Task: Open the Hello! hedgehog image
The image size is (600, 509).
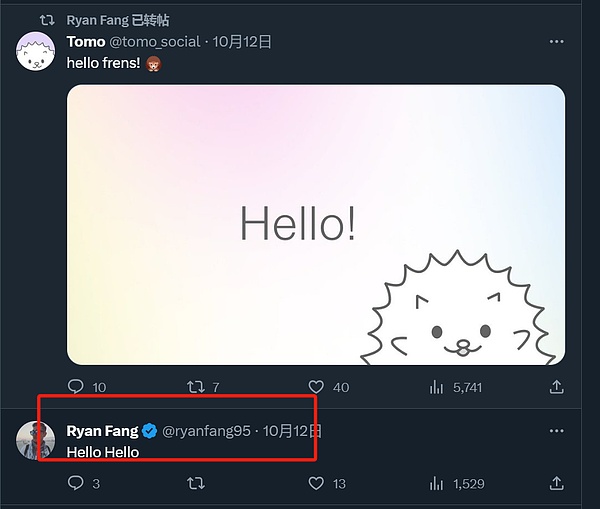Action: (316, 225)
